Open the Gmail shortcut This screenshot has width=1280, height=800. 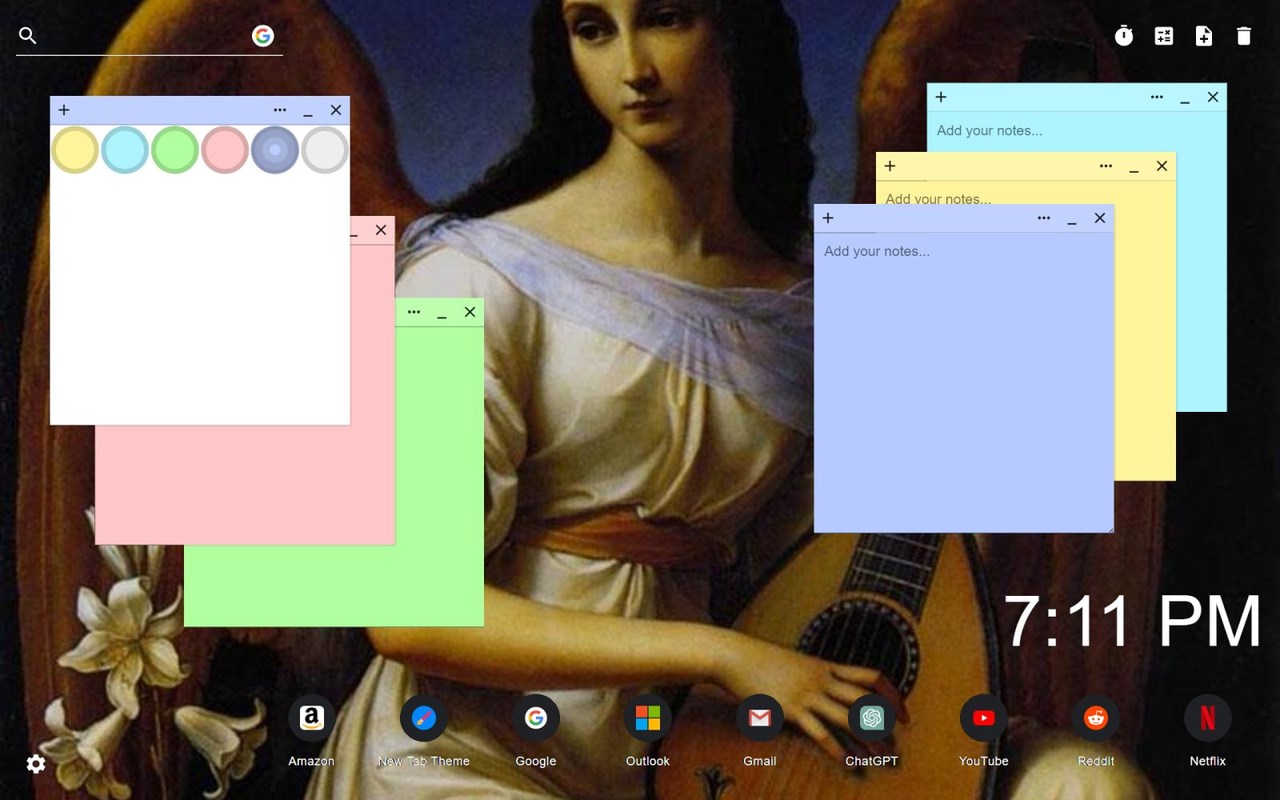point(760,731)
